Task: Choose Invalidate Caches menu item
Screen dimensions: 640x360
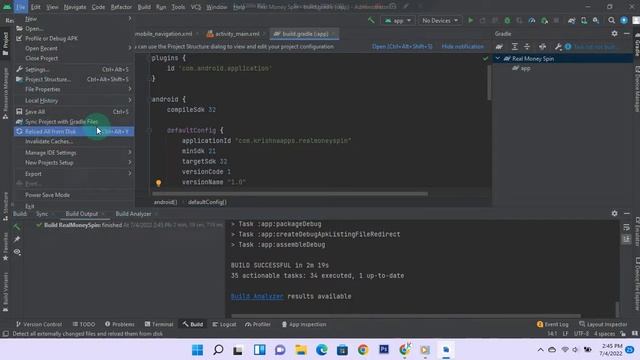Action: 73,141
